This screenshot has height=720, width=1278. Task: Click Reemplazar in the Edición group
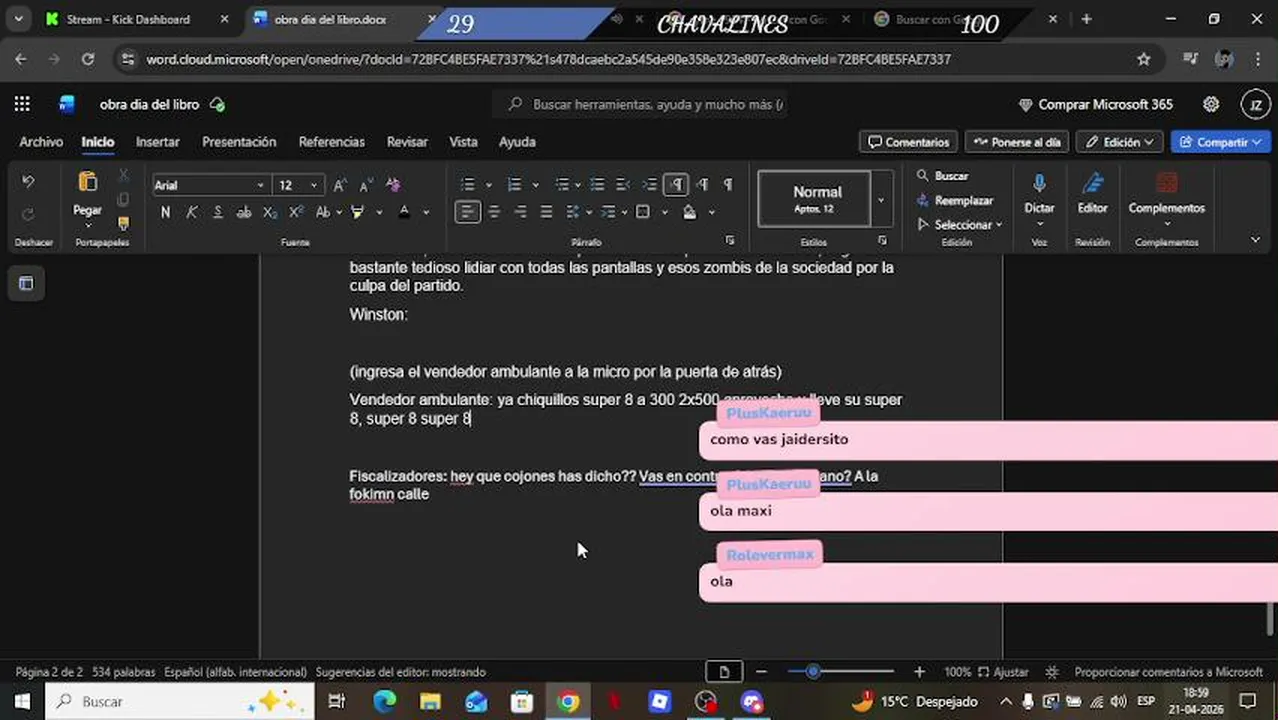(x=954, y=200)
